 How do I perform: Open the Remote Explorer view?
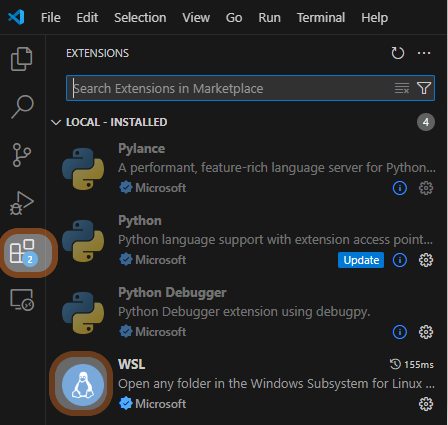[x=22, y=300]
